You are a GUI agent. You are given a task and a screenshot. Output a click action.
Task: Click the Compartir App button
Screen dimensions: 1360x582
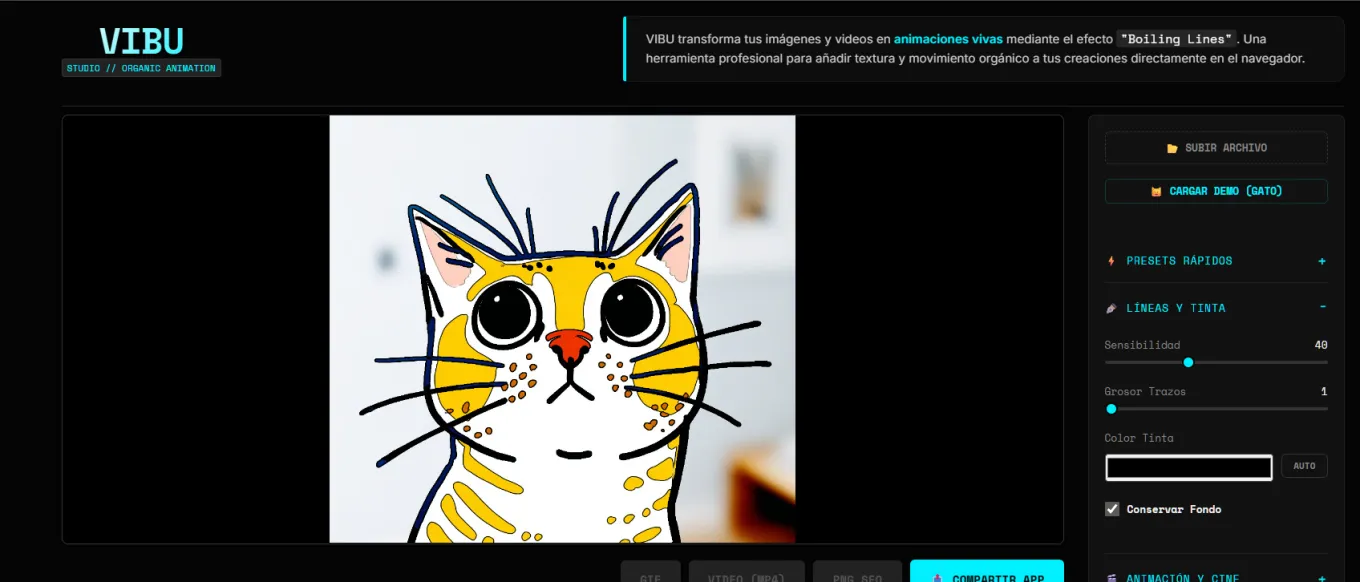tap(986, 576)
